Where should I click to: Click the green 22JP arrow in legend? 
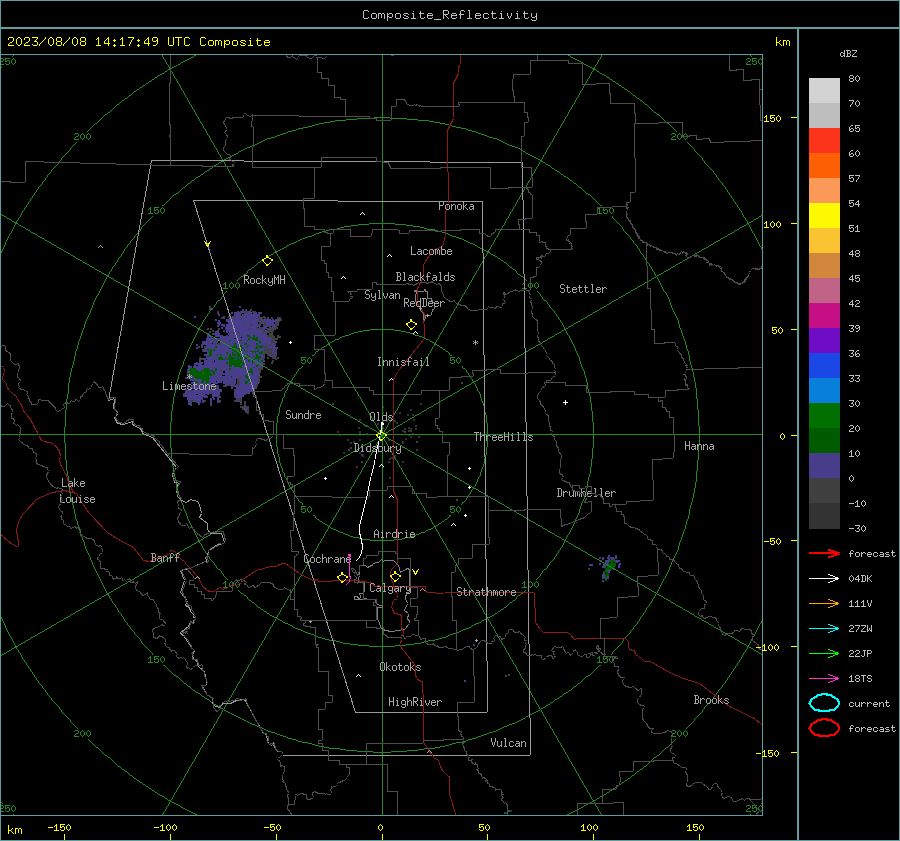824,653
